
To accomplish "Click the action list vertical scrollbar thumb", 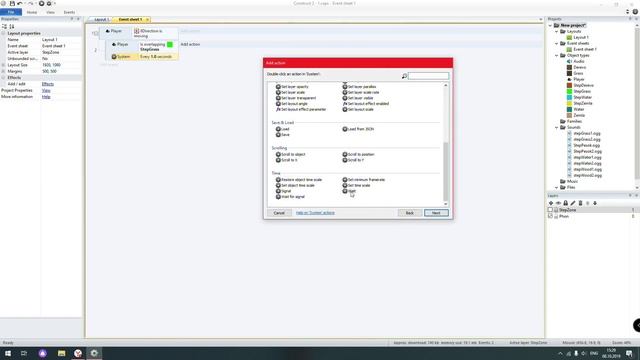I will pyautogui.click(x=446, y=171).
